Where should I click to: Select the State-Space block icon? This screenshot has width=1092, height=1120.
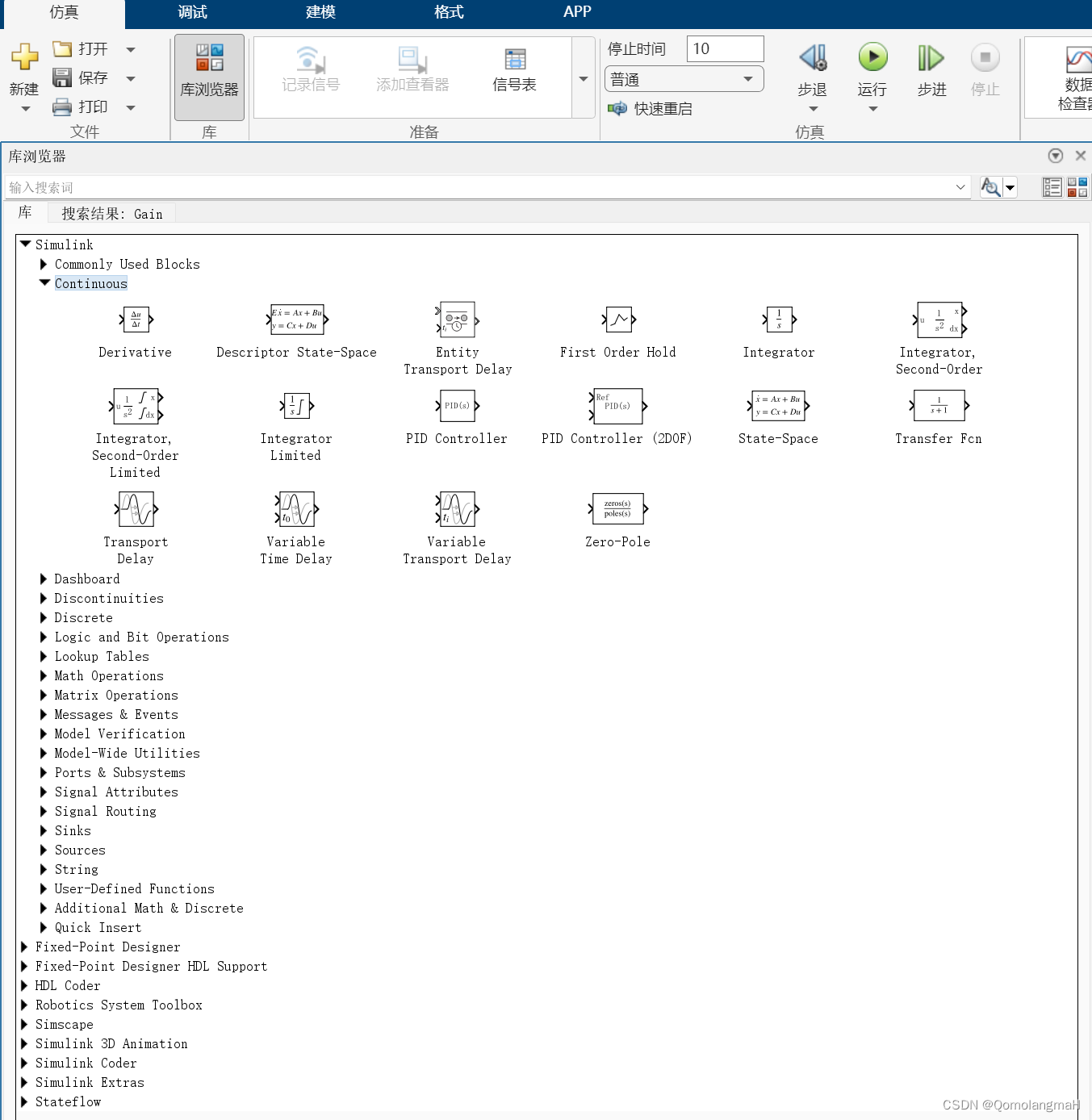pyautogui.click(x=779, y=406)
